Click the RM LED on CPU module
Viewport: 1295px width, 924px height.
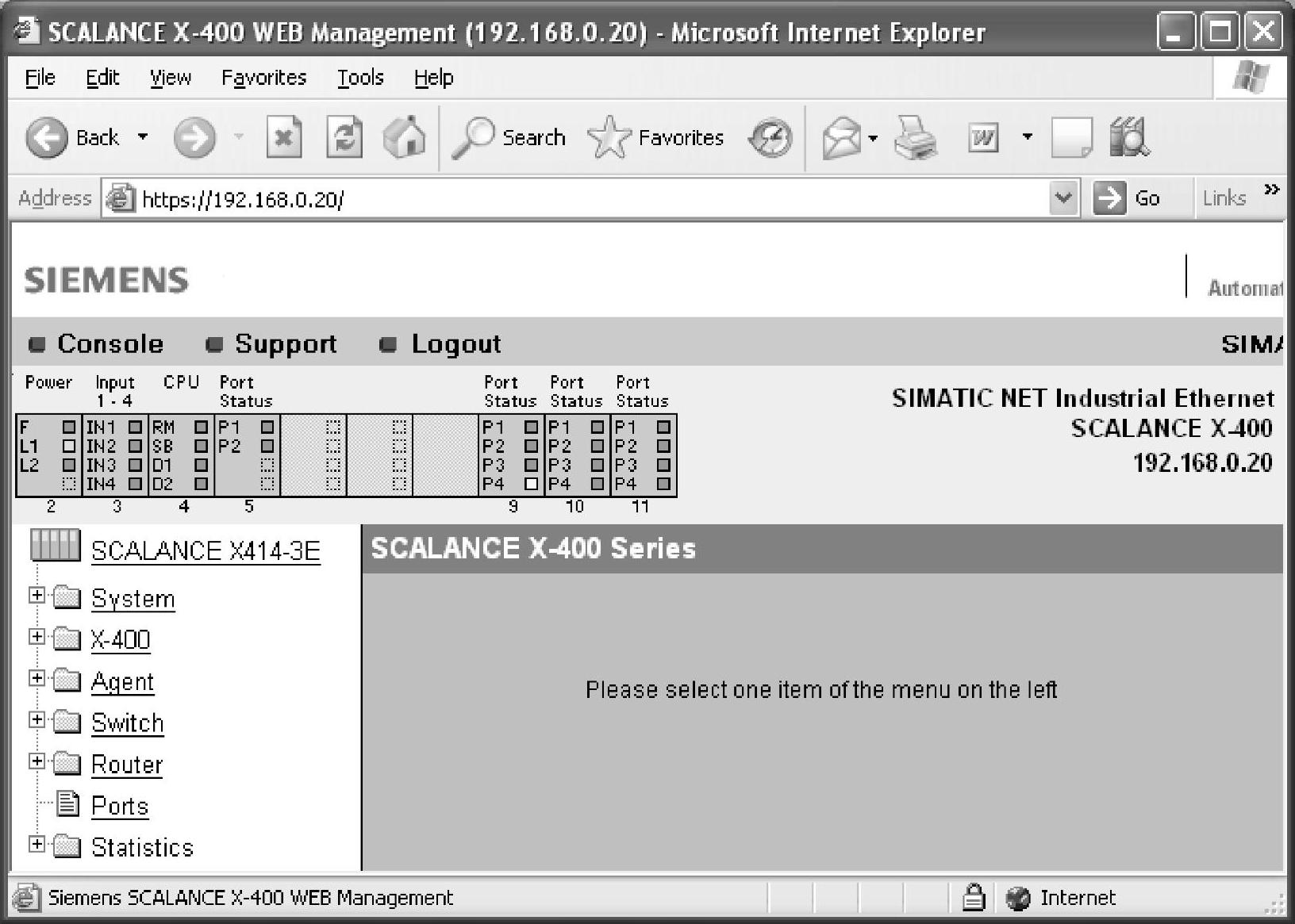click(x=201, y=427)
